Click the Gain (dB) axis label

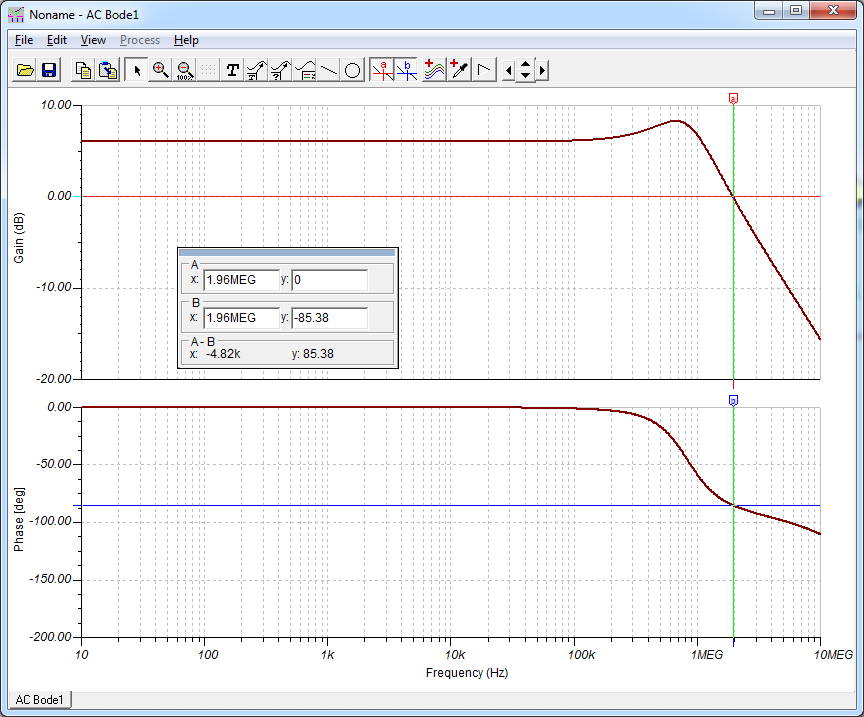pos(19,238)
